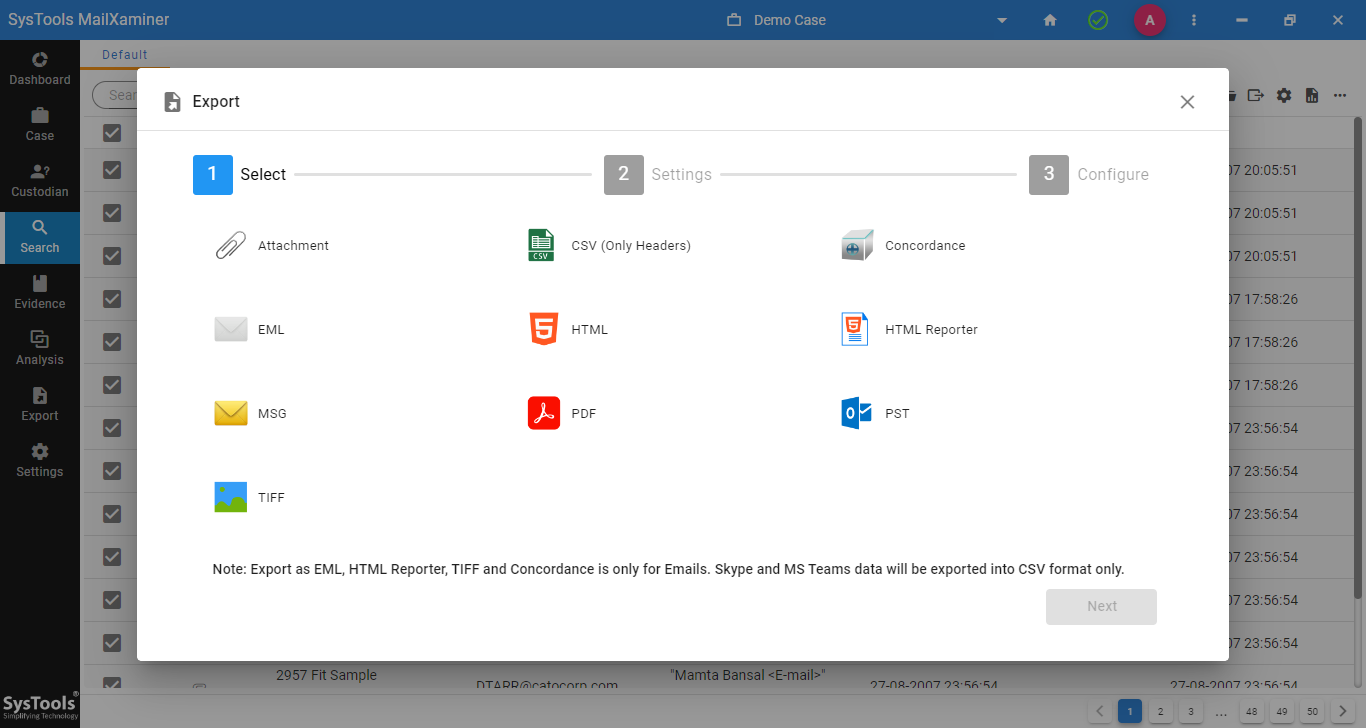Image resolution: width=1366 pixels, height=728 pixels.
Task: Go to results page 2
Action: coord(1159,712)
